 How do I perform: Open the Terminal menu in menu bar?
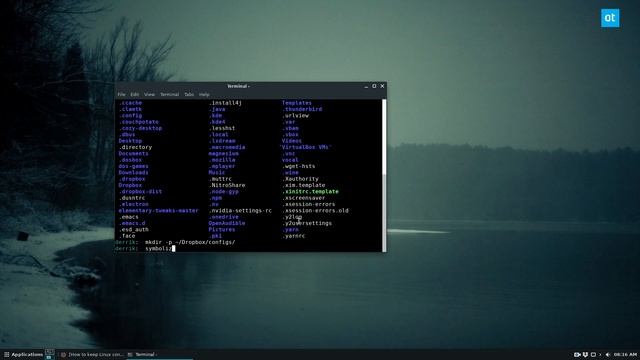169,94
